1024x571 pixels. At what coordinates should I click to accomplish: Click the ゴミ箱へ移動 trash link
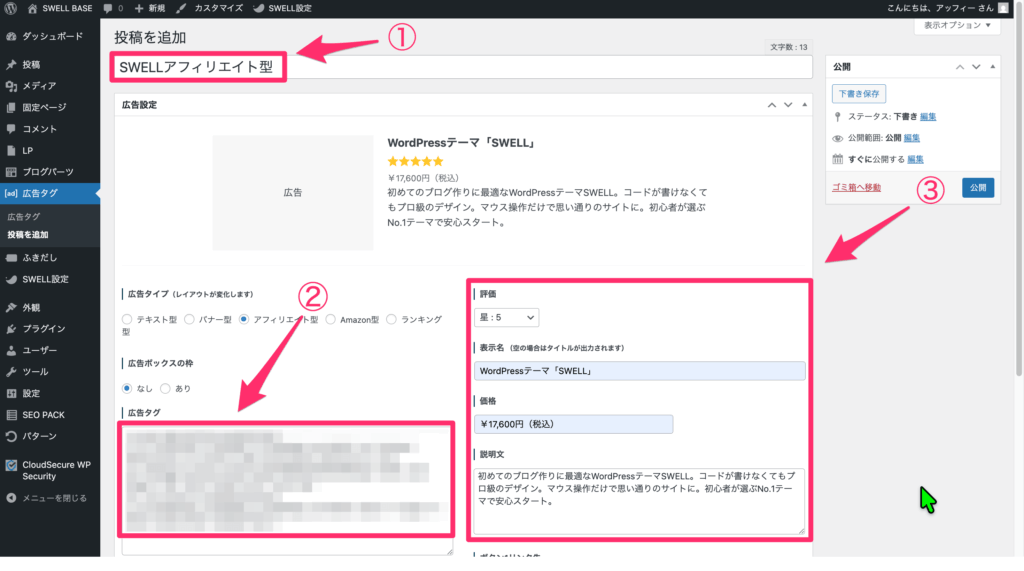click(856, 187)
